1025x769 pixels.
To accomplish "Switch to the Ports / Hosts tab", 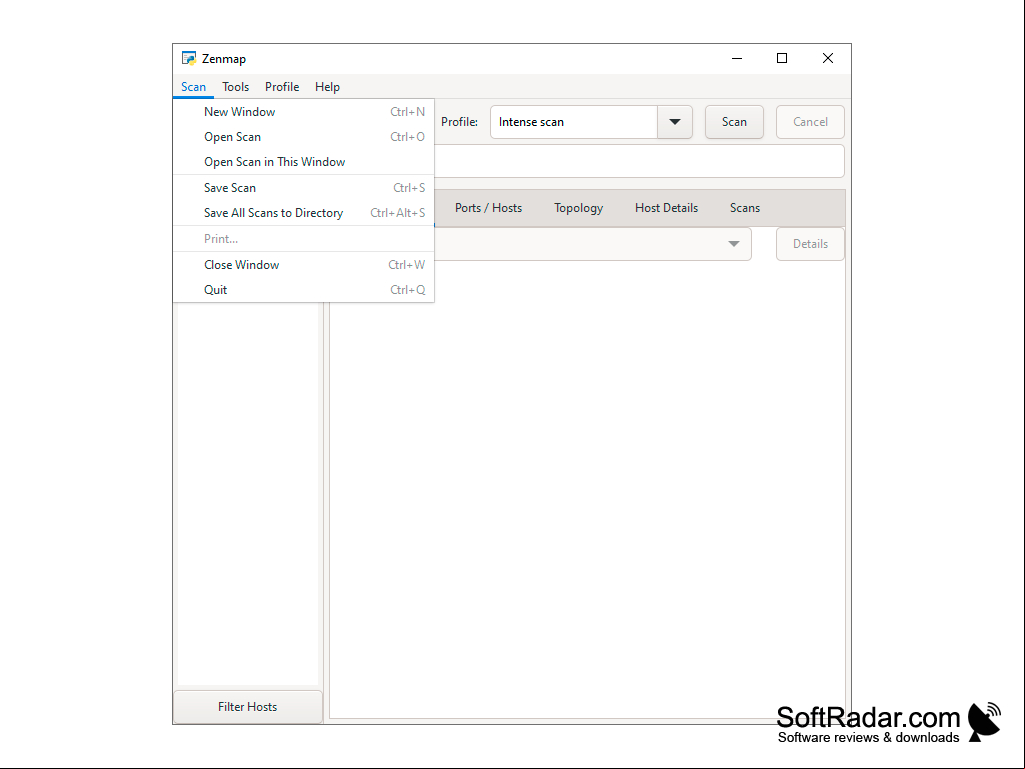I will point(488,208).
